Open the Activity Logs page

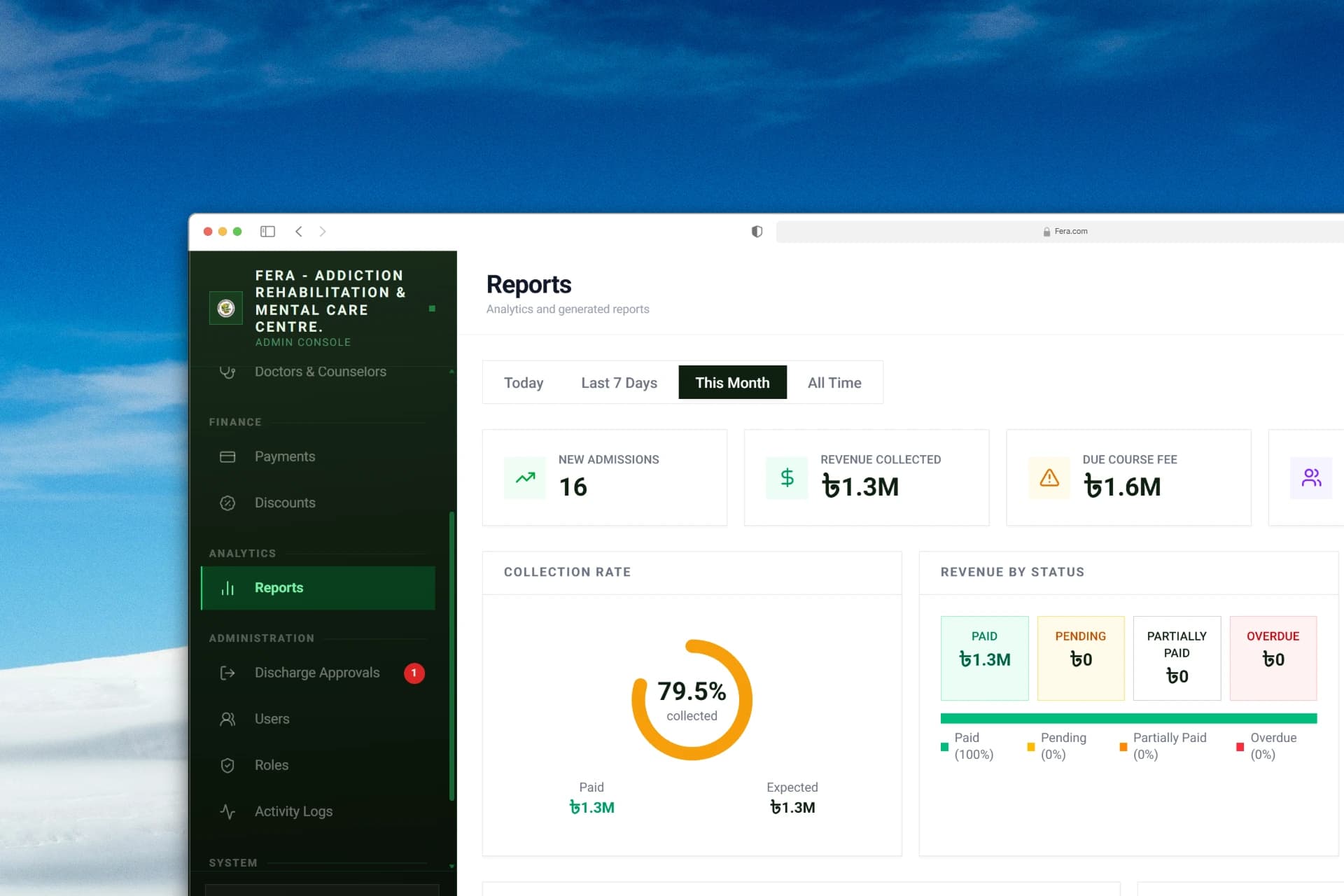tap(318, 811)
